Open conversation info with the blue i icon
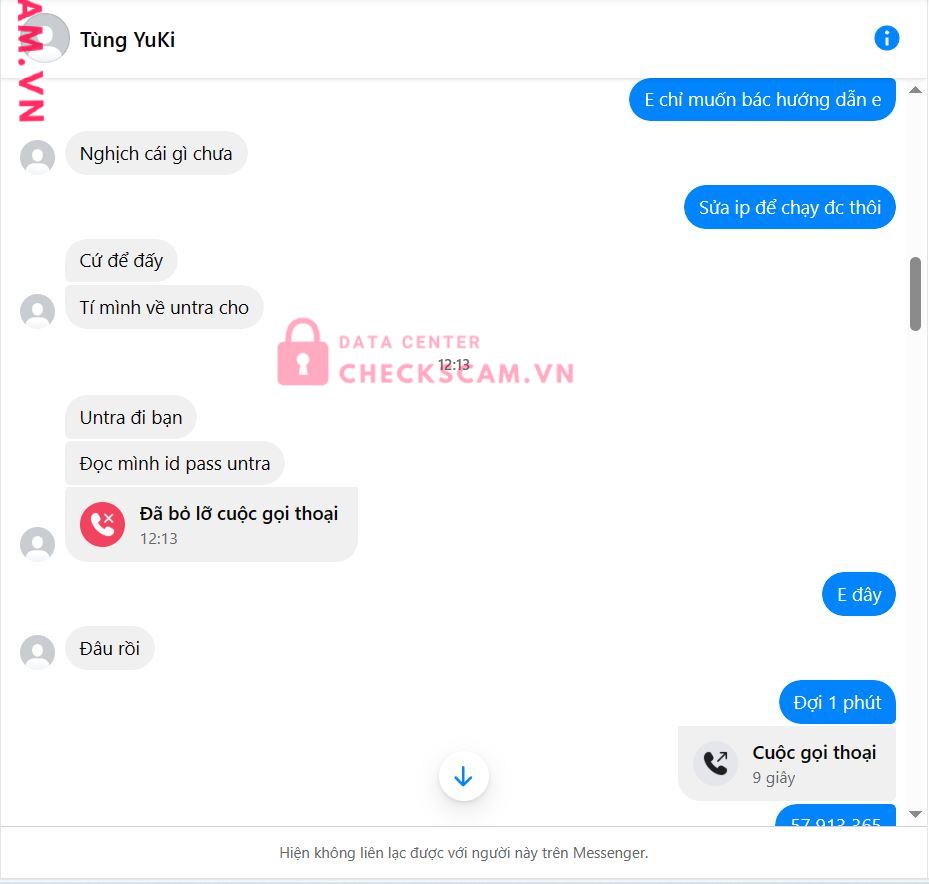Image resolution: width=929 pixels, height=884 pixels. coord(886,39)
